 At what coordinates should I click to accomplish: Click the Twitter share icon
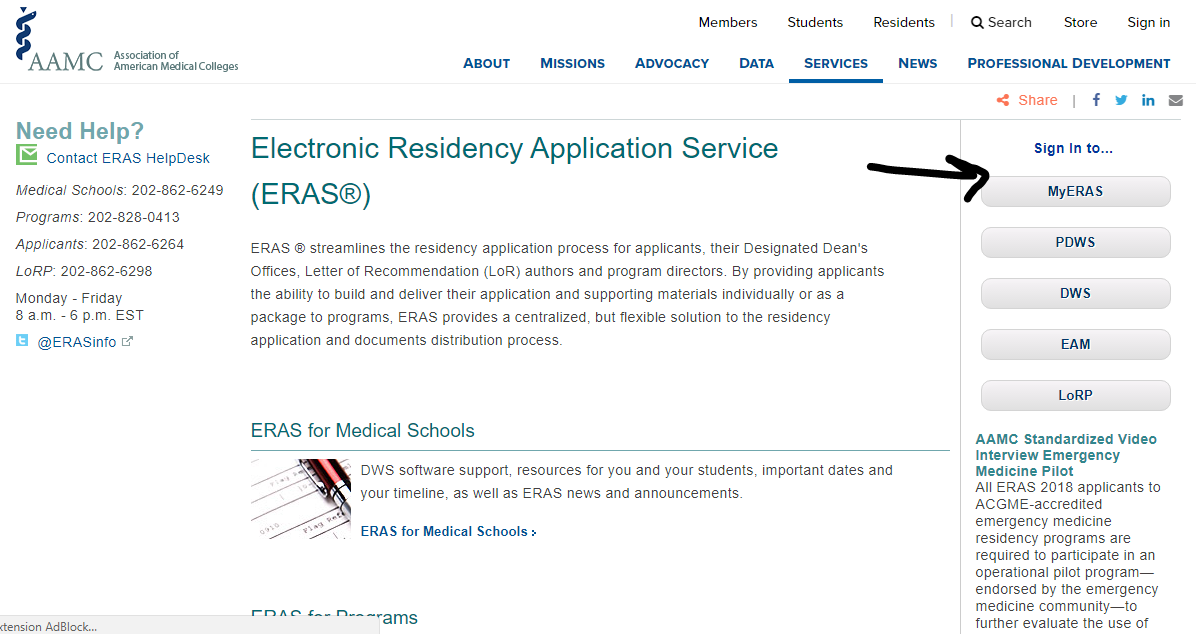[x=1121, y=100]
